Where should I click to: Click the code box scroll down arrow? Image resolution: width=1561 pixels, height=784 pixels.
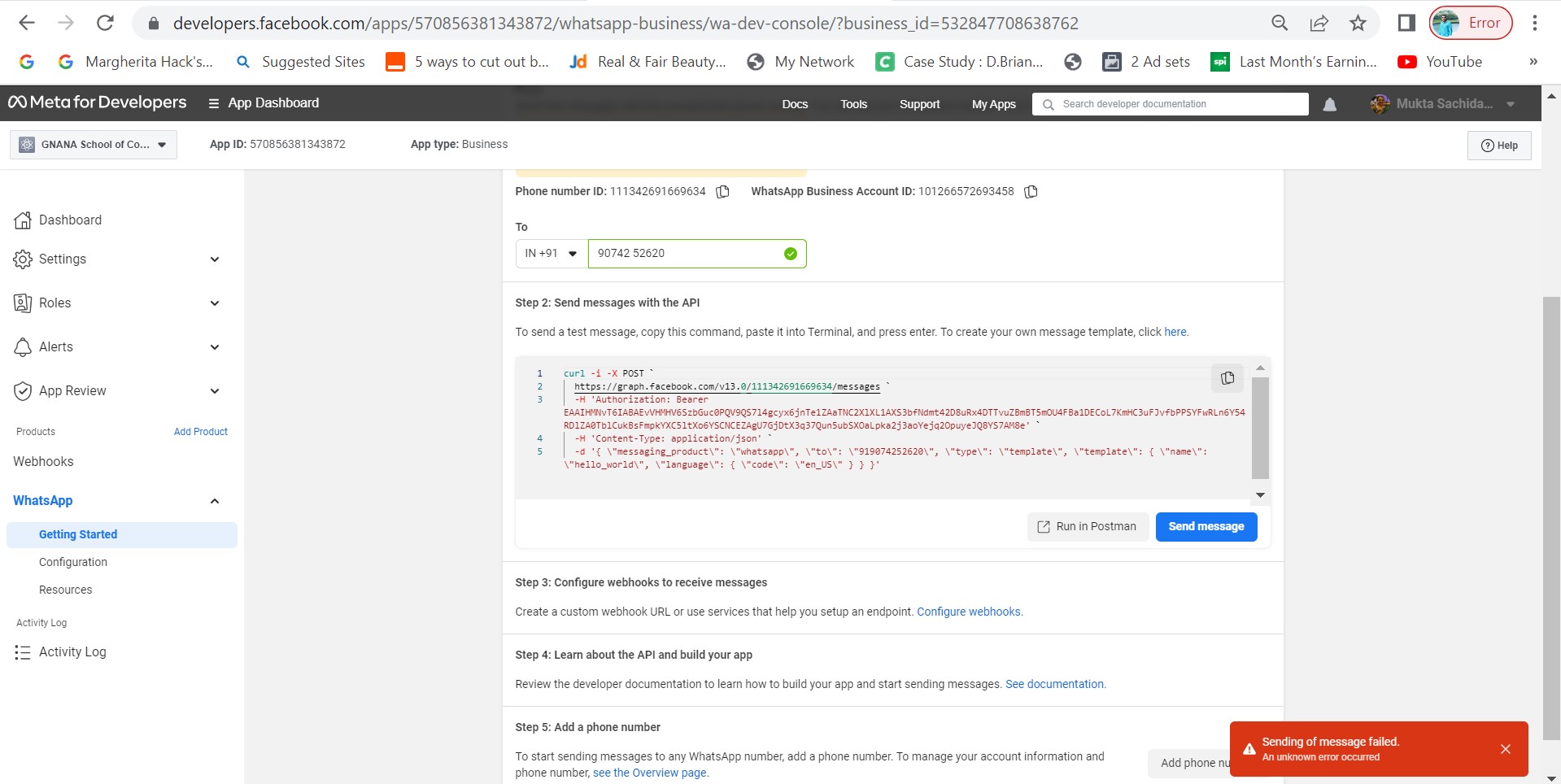(1260, 494)
